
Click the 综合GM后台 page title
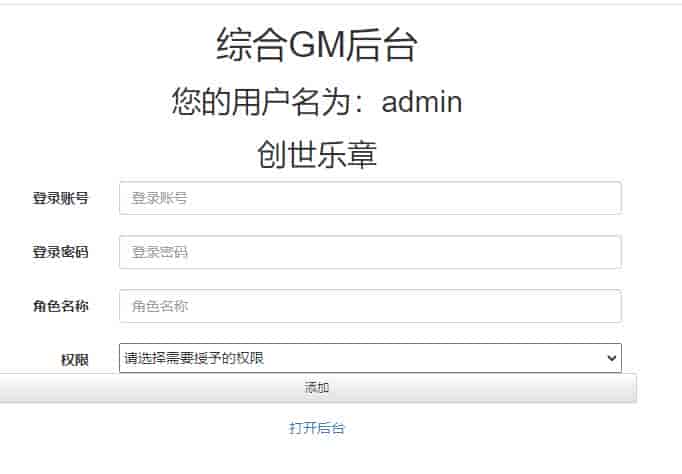[317, 45]
